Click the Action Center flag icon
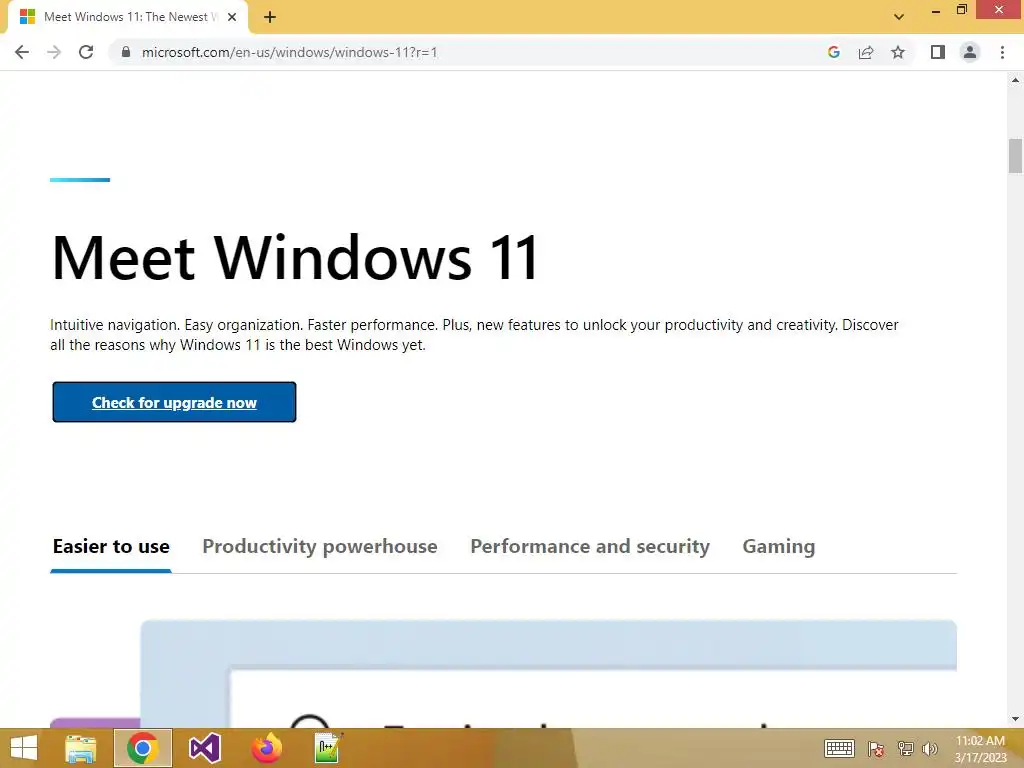This screenshot has height=768, width=1024. [876, 749]
